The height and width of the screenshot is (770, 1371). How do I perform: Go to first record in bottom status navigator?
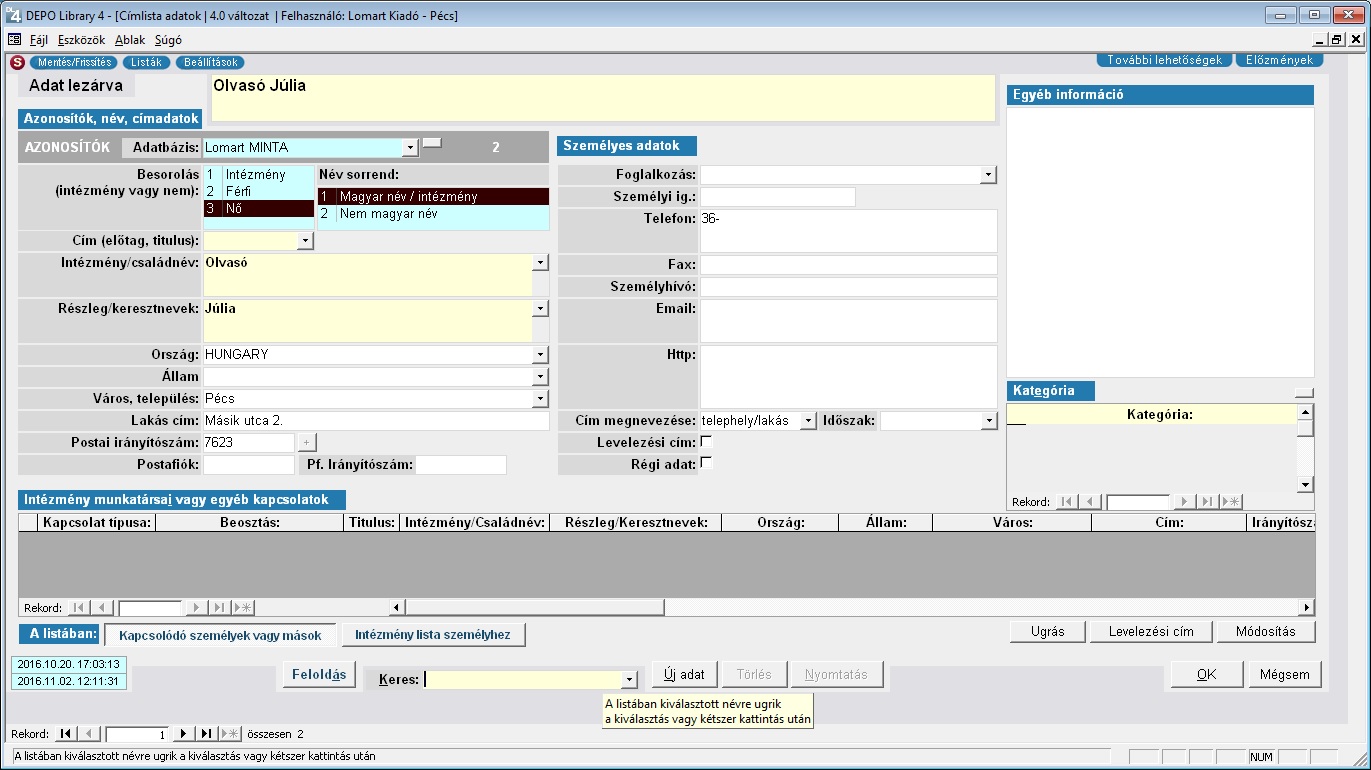click(x=67, y=734)
